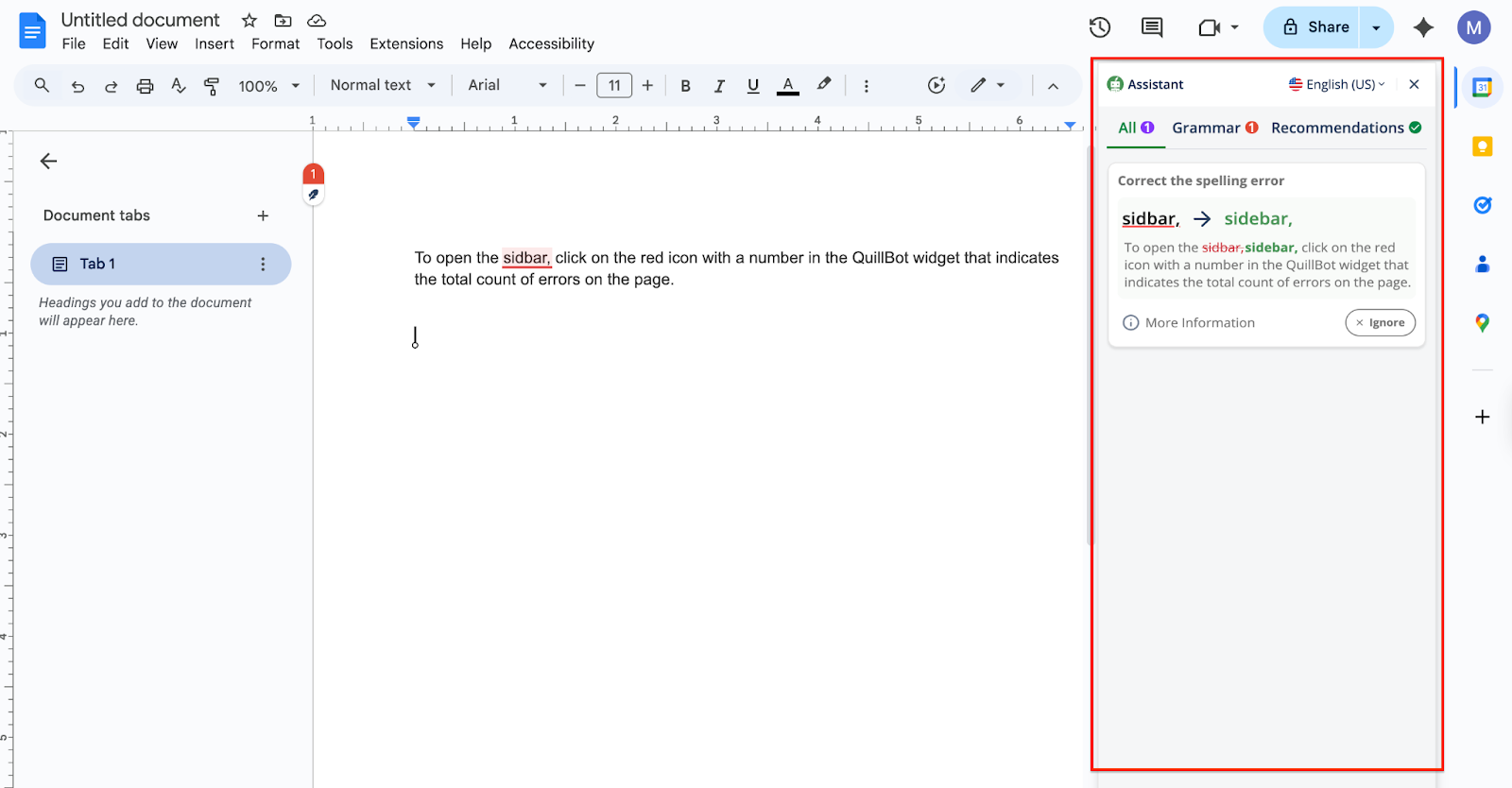Open version history clock icon
Screen dimensions: 1512x788
click(1099, 27)
